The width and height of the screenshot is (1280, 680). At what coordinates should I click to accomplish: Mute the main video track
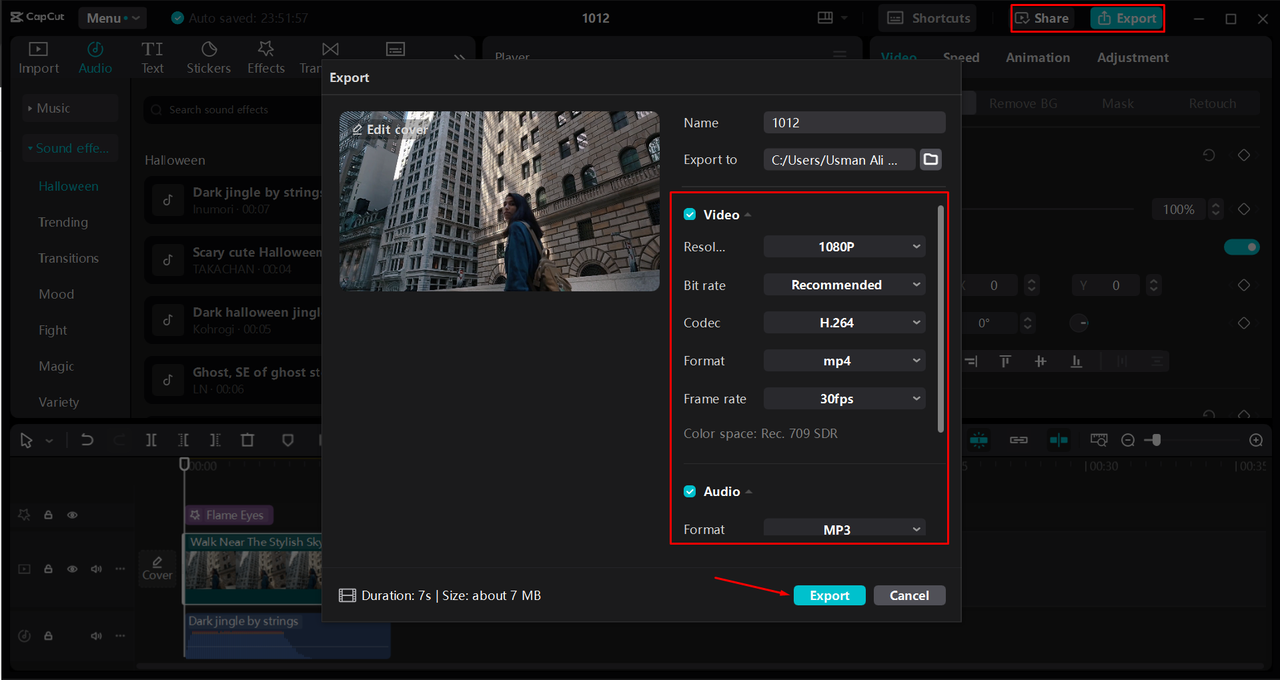[97, 569]
